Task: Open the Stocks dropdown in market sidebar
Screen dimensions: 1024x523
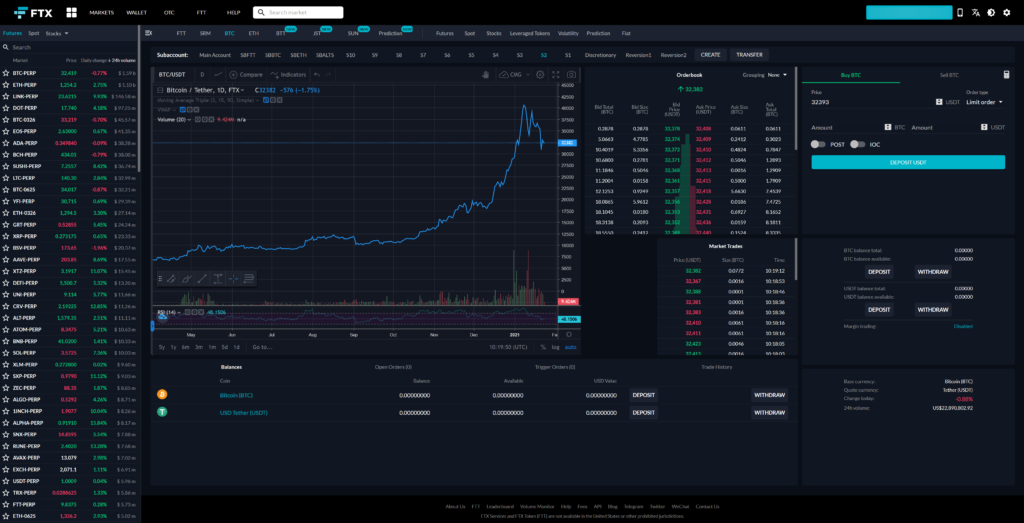Action: 57,33
